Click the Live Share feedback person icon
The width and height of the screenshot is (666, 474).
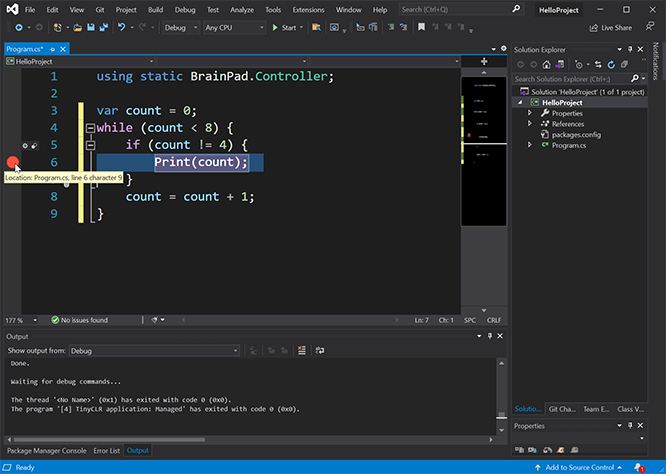coord(649,27)
